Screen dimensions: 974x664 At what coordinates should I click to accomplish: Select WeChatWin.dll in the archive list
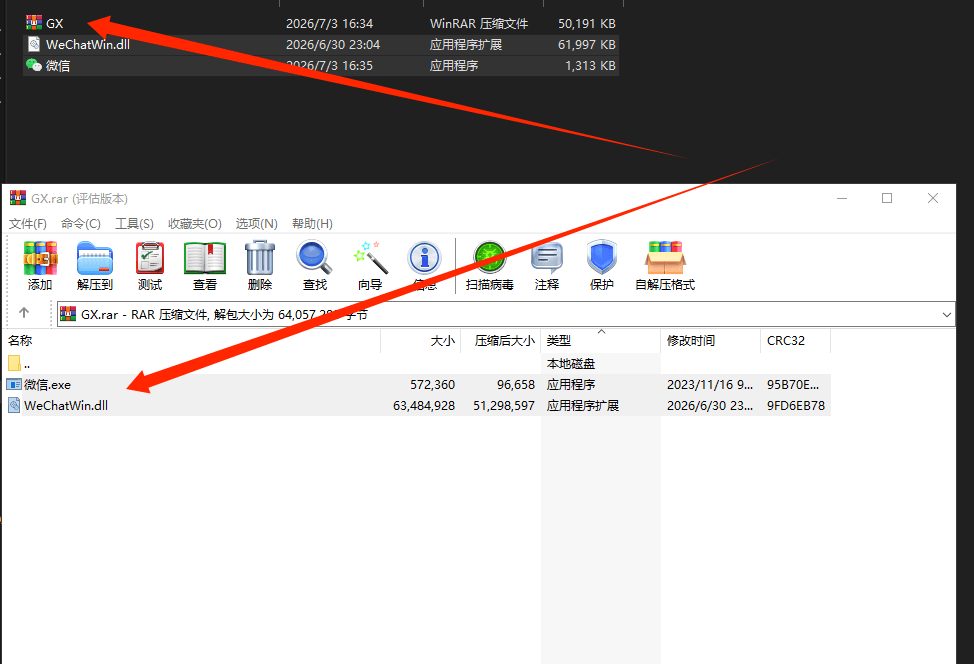click(x=418, y=406)
